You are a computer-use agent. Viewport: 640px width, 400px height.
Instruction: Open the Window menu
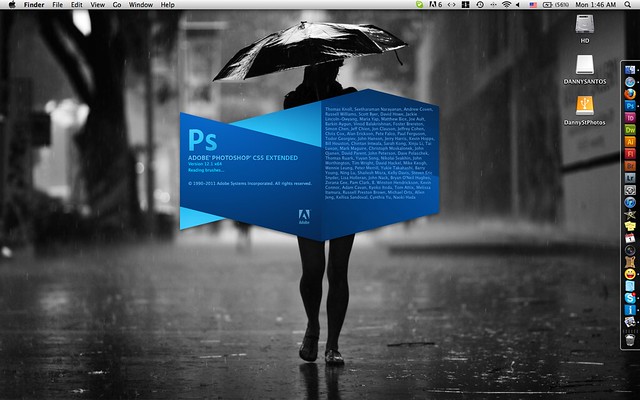point(141,5)
